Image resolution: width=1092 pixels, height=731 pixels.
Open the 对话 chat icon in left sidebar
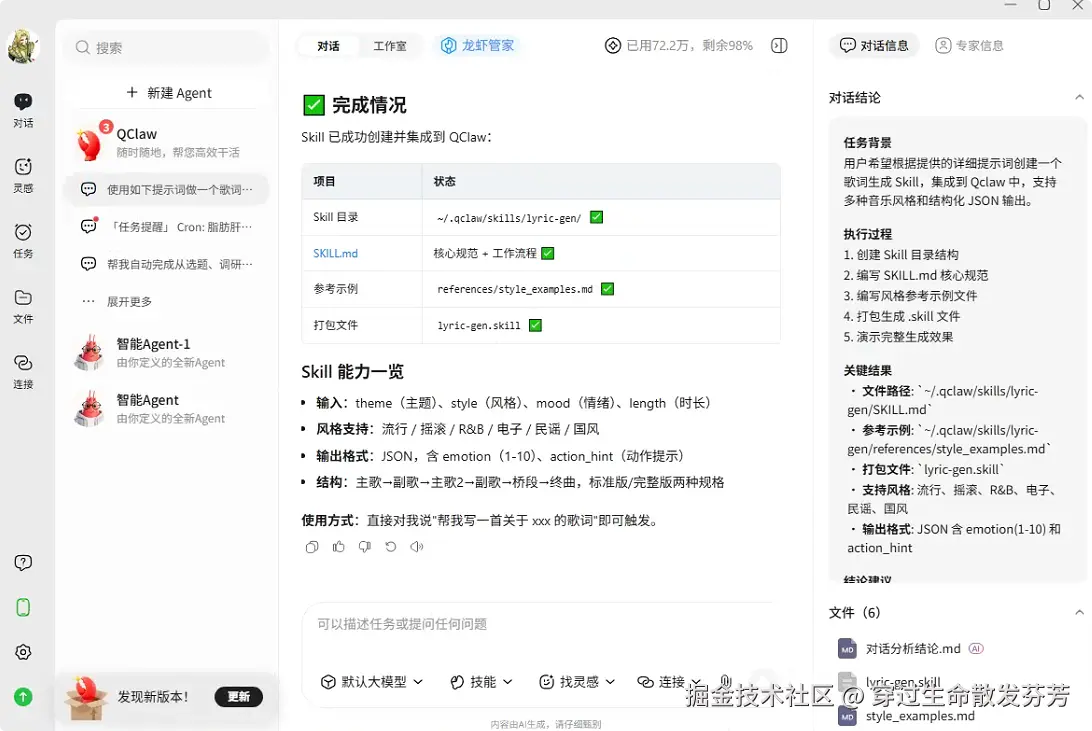[x=23, y=102]
